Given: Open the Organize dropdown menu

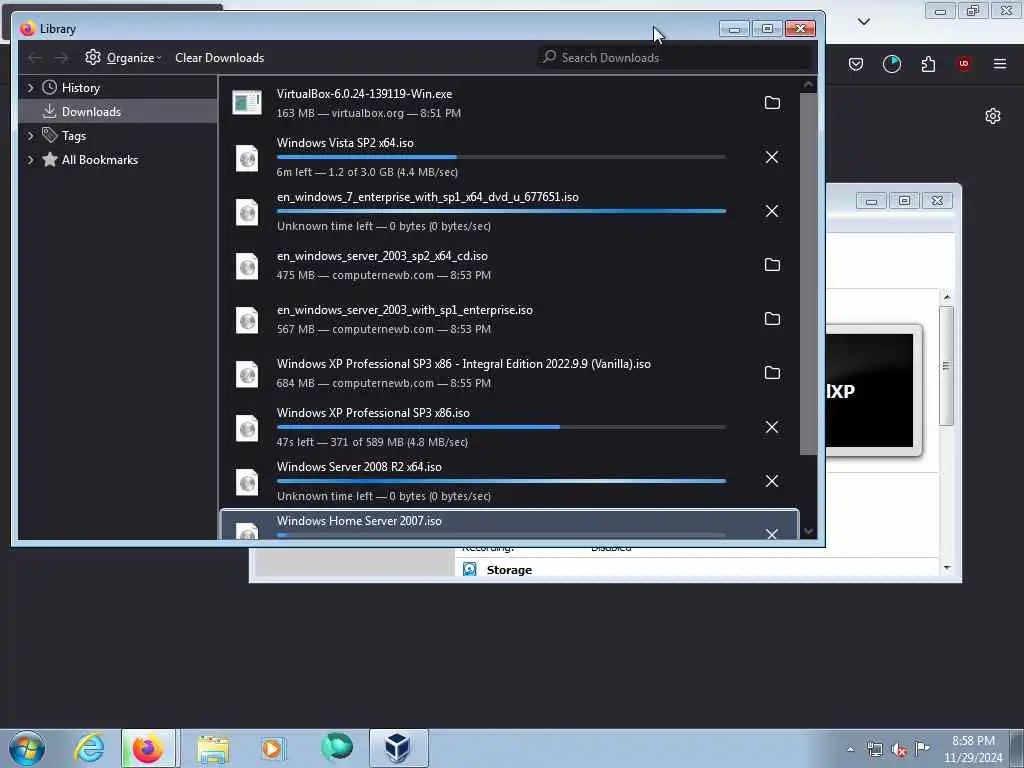Looking at the screenshot, I should click(x=123, y=57).
